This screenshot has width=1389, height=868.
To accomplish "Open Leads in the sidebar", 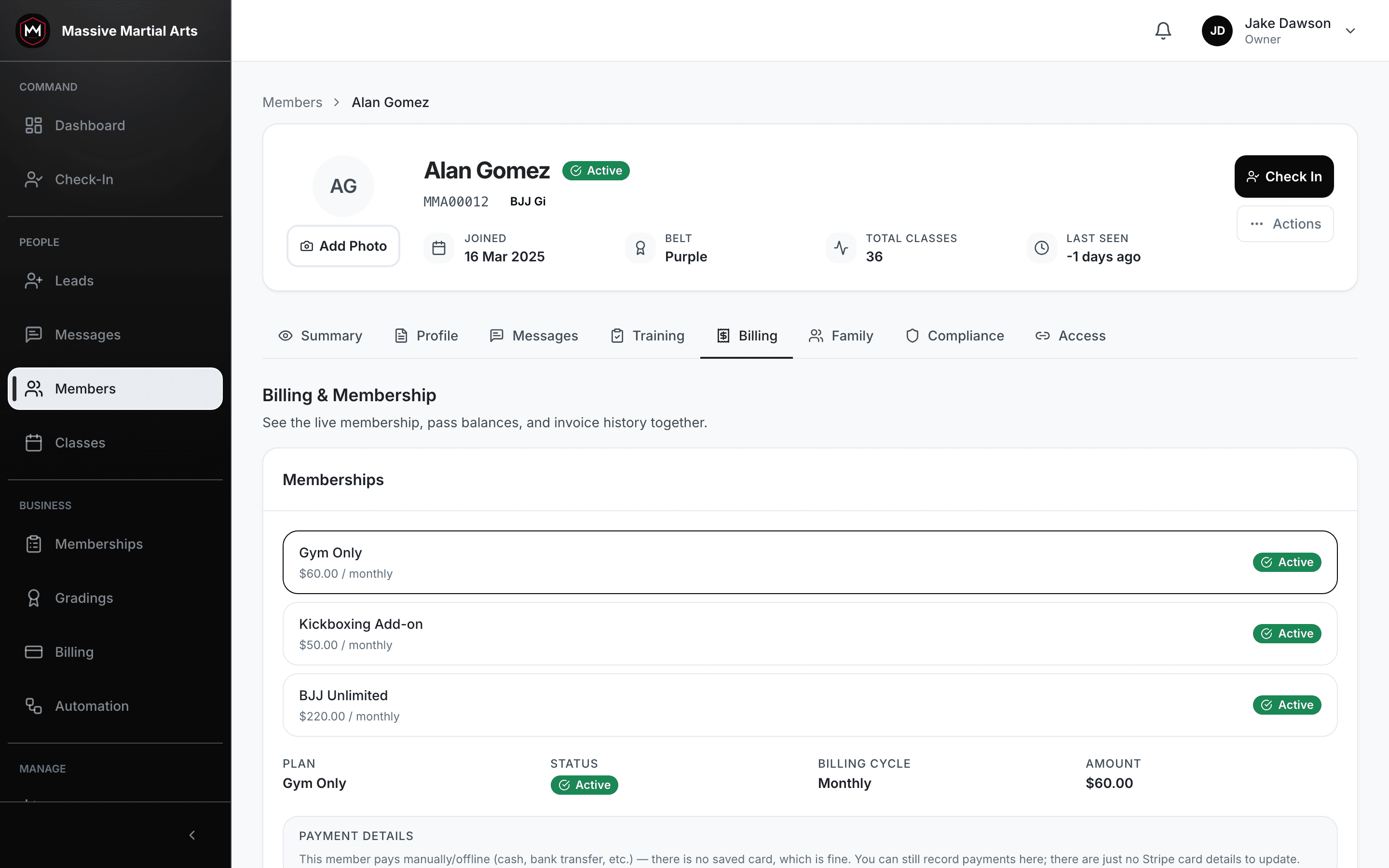I will [x=115, y=281].
